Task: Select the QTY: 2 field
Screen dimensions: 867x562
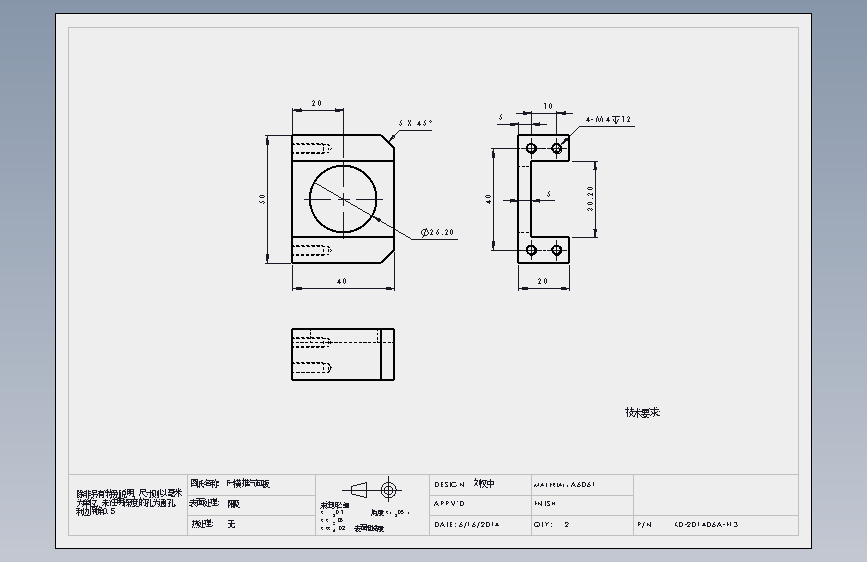Action: (582, 525)
